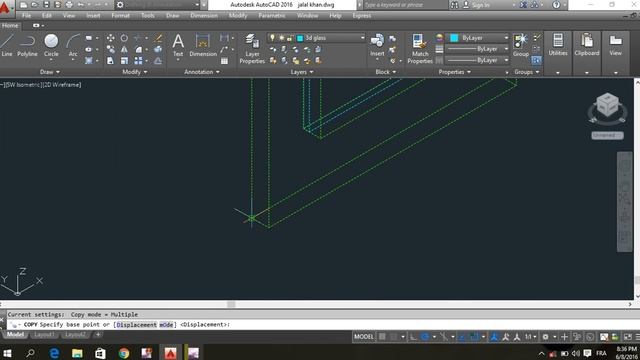Click the Displacement option in command line
This screenshot has height=360, width=640.
(x=136, y=324)
